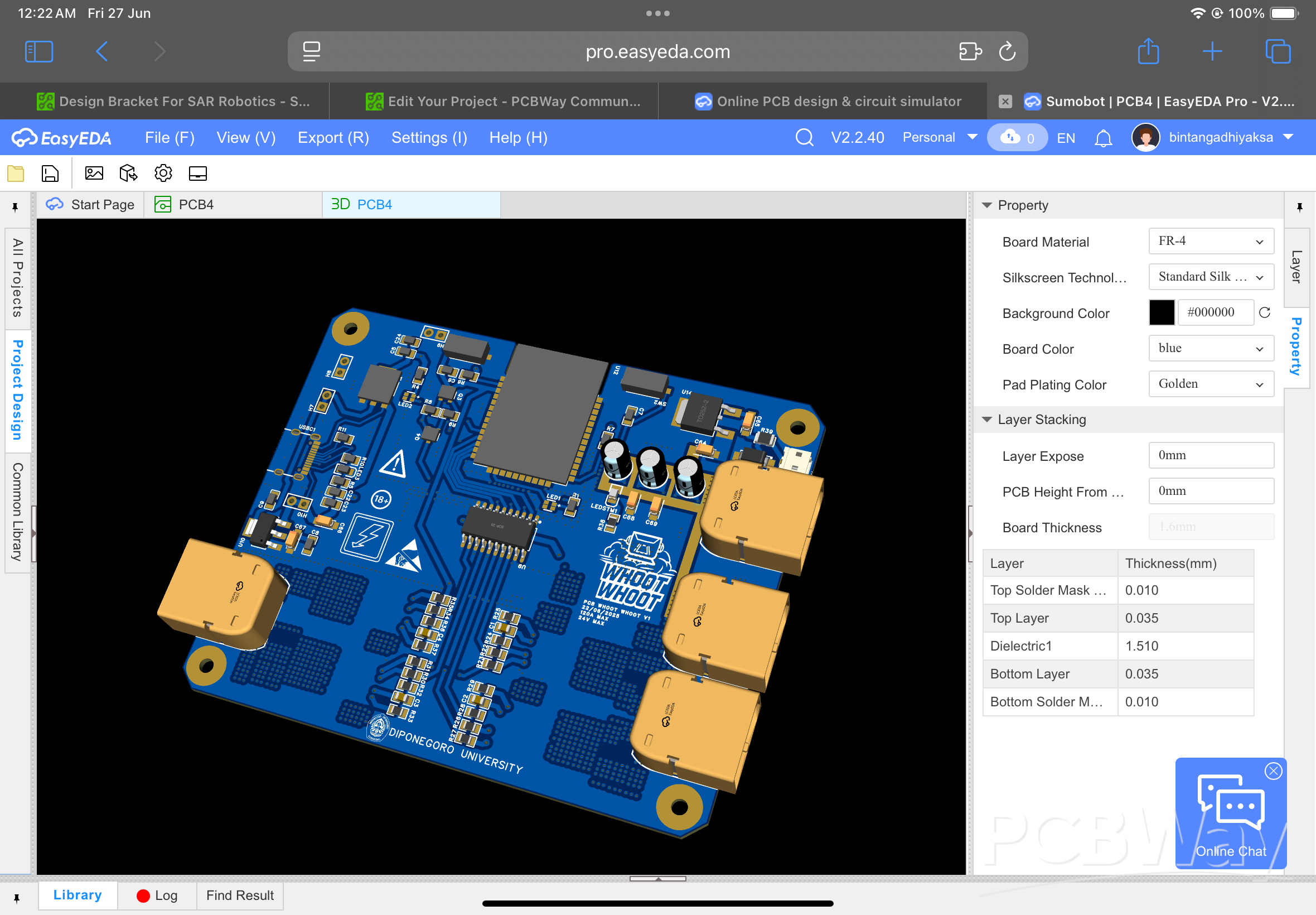The image size is (1316, 915).
Task: Go back in Safari
Action: [x=102, y=51]
